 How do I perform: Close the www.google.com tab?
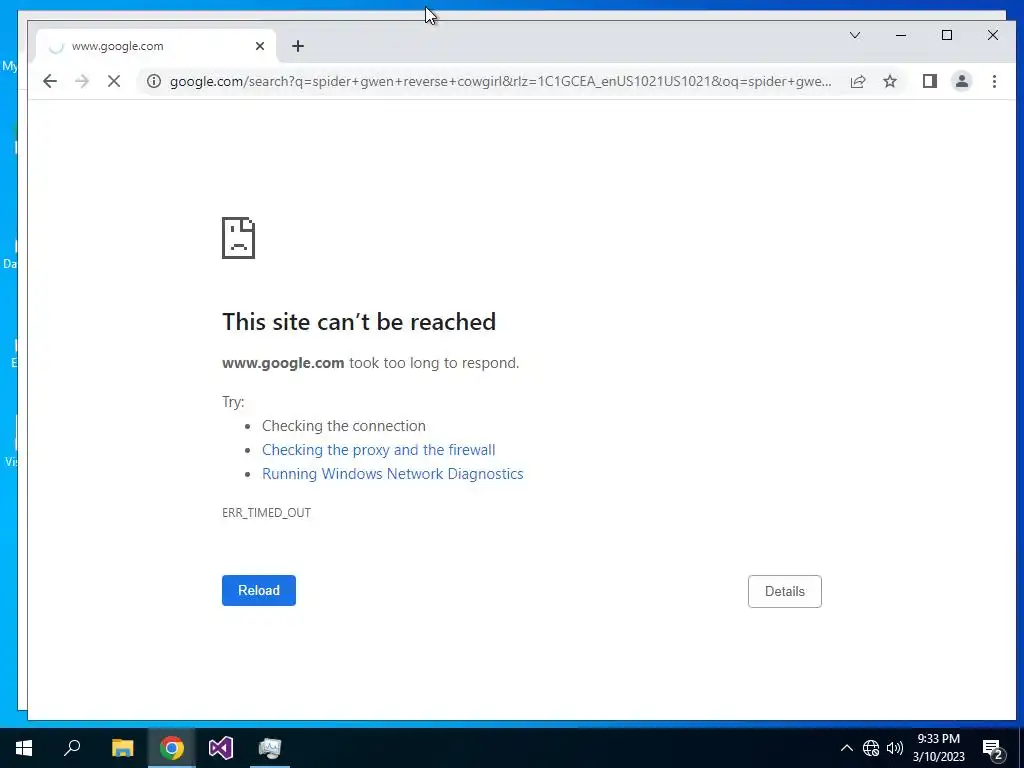click(x=260, y=46)
